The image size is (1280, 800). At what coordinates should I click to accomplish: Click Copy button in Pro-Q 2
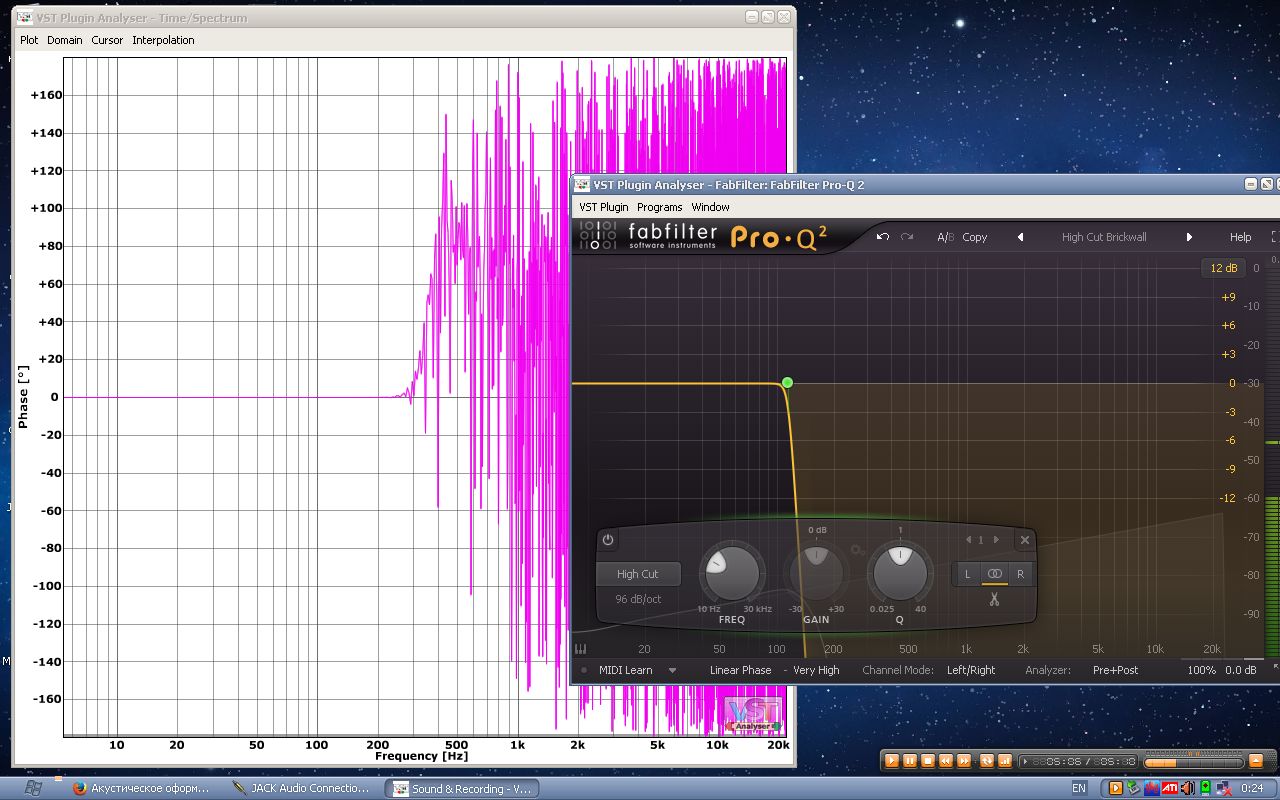(x=974, y=237)
